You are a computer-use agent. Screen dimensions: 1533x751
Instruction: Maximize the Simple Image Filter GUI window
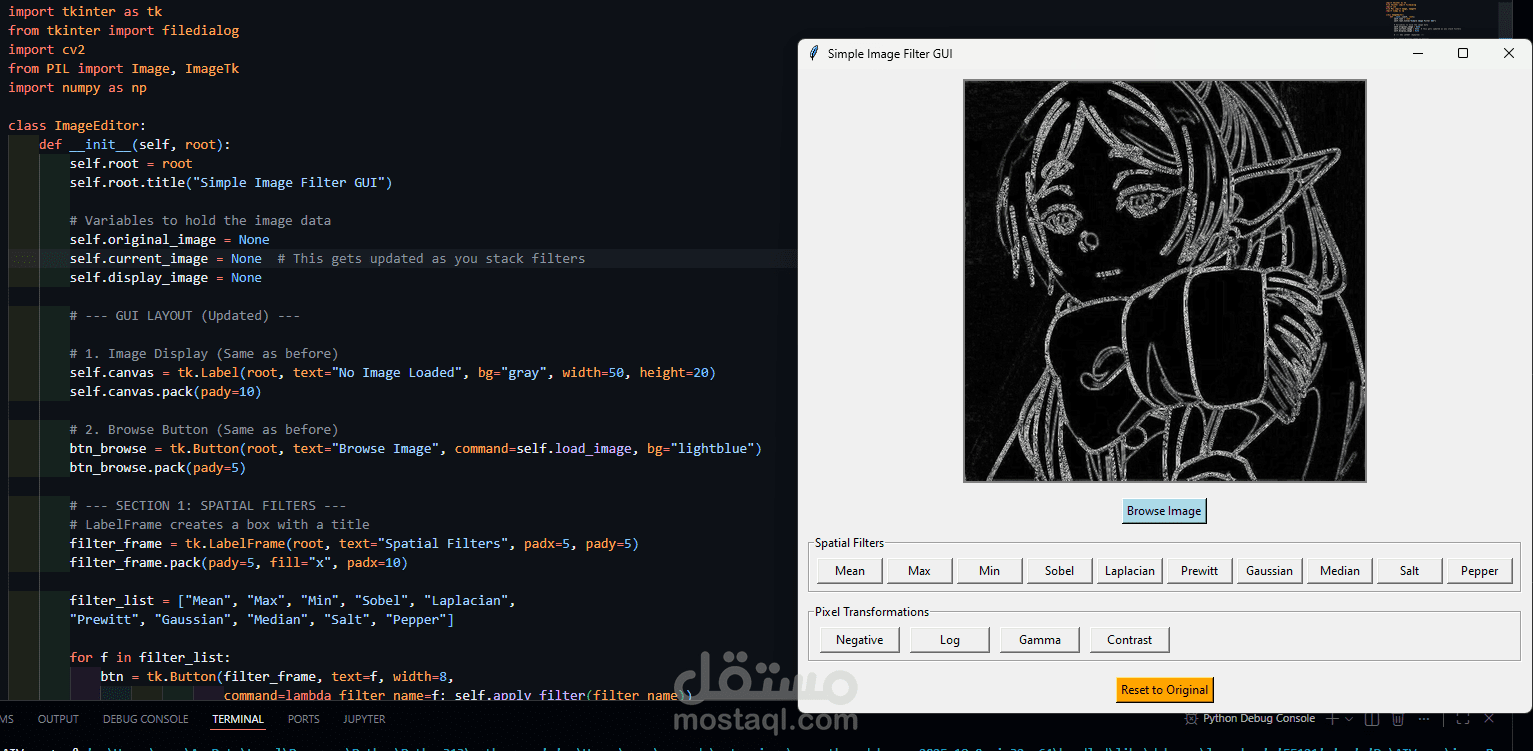[1463, 53]
